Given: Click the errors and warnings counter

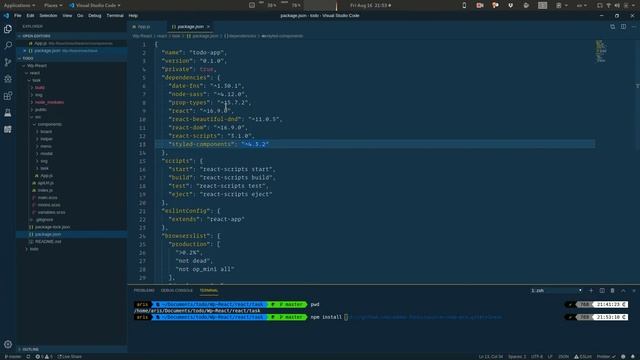Looking at the screenshot, I should point(43,356).
